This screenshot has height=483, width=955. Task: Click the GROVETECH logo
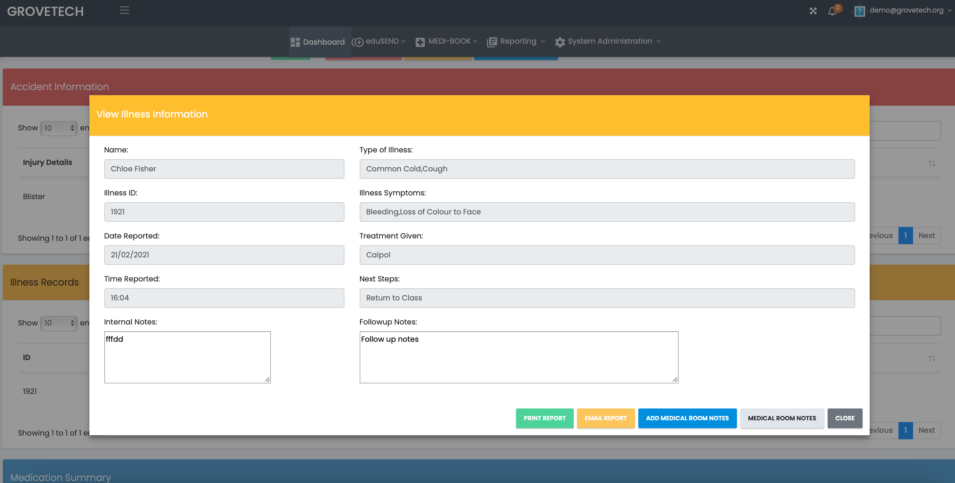[x=45, y=11]
